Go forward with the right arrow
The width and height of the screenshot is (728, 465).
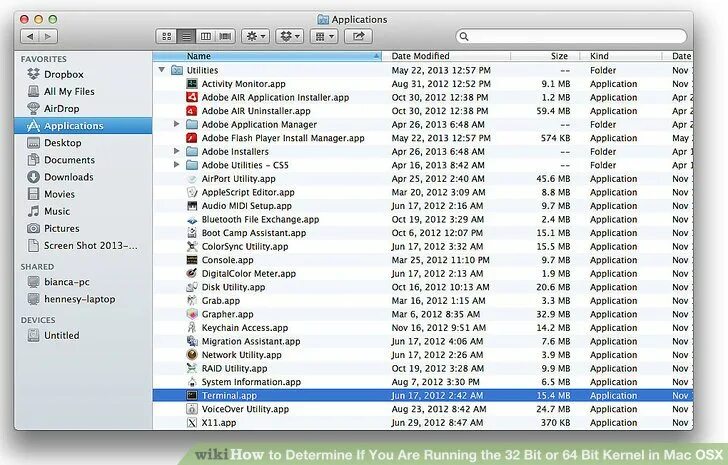(48, 36)
